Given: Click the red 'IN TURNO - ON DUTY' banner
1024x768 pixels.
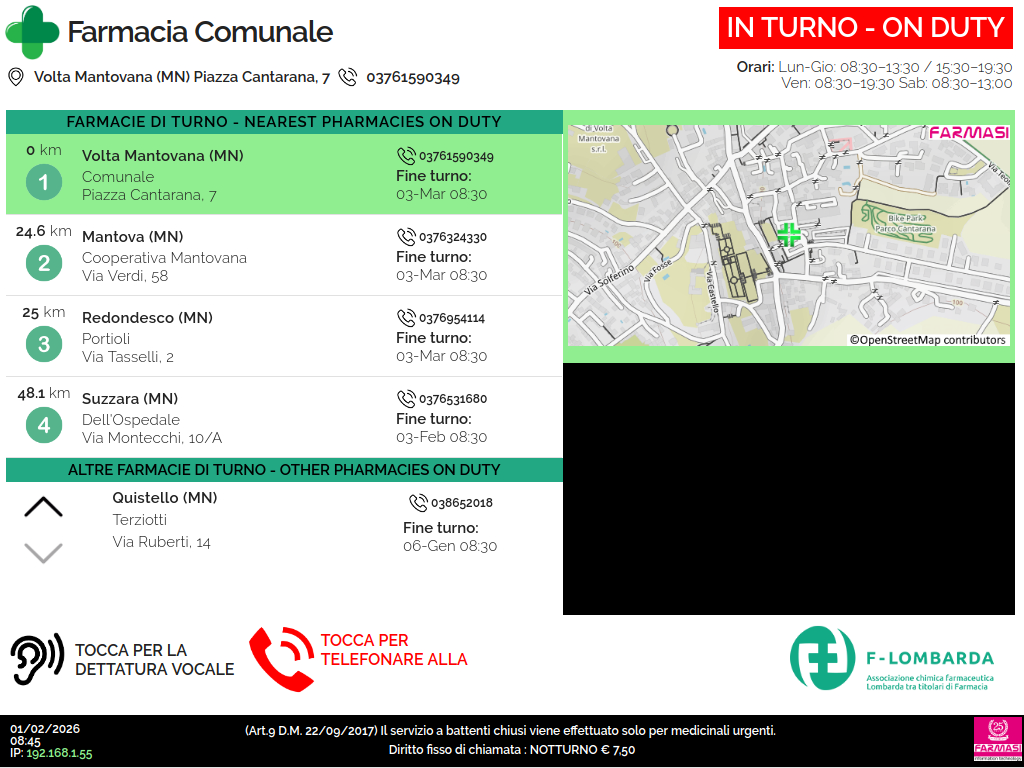Looking at the screenshot, I should coord(865,28).
